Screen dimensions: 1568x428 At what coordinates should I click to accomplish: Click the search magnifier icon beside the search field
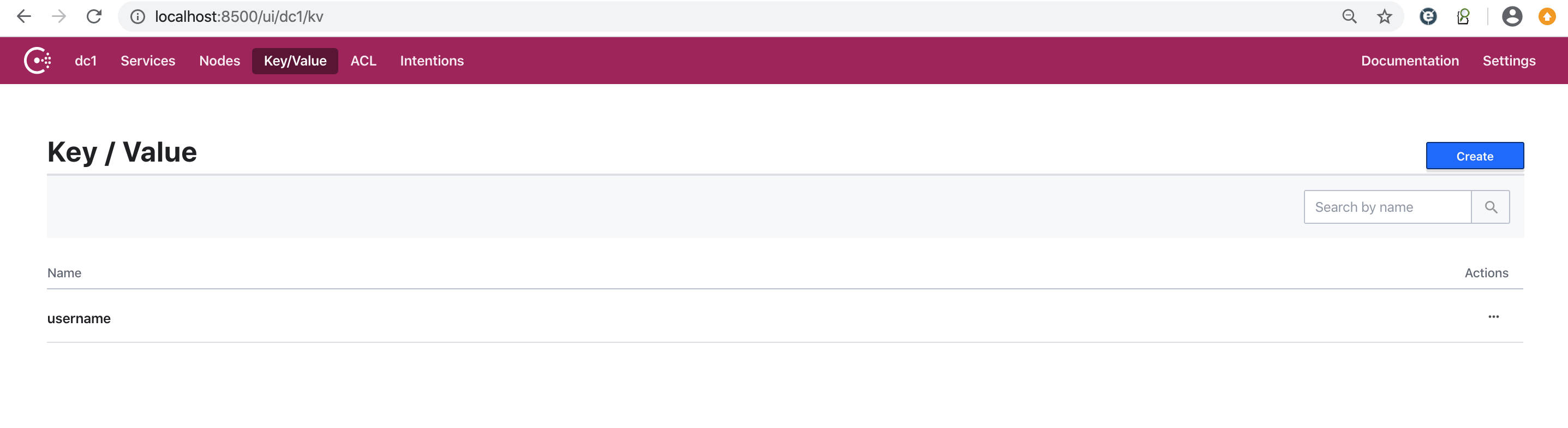coord(1491,206)
